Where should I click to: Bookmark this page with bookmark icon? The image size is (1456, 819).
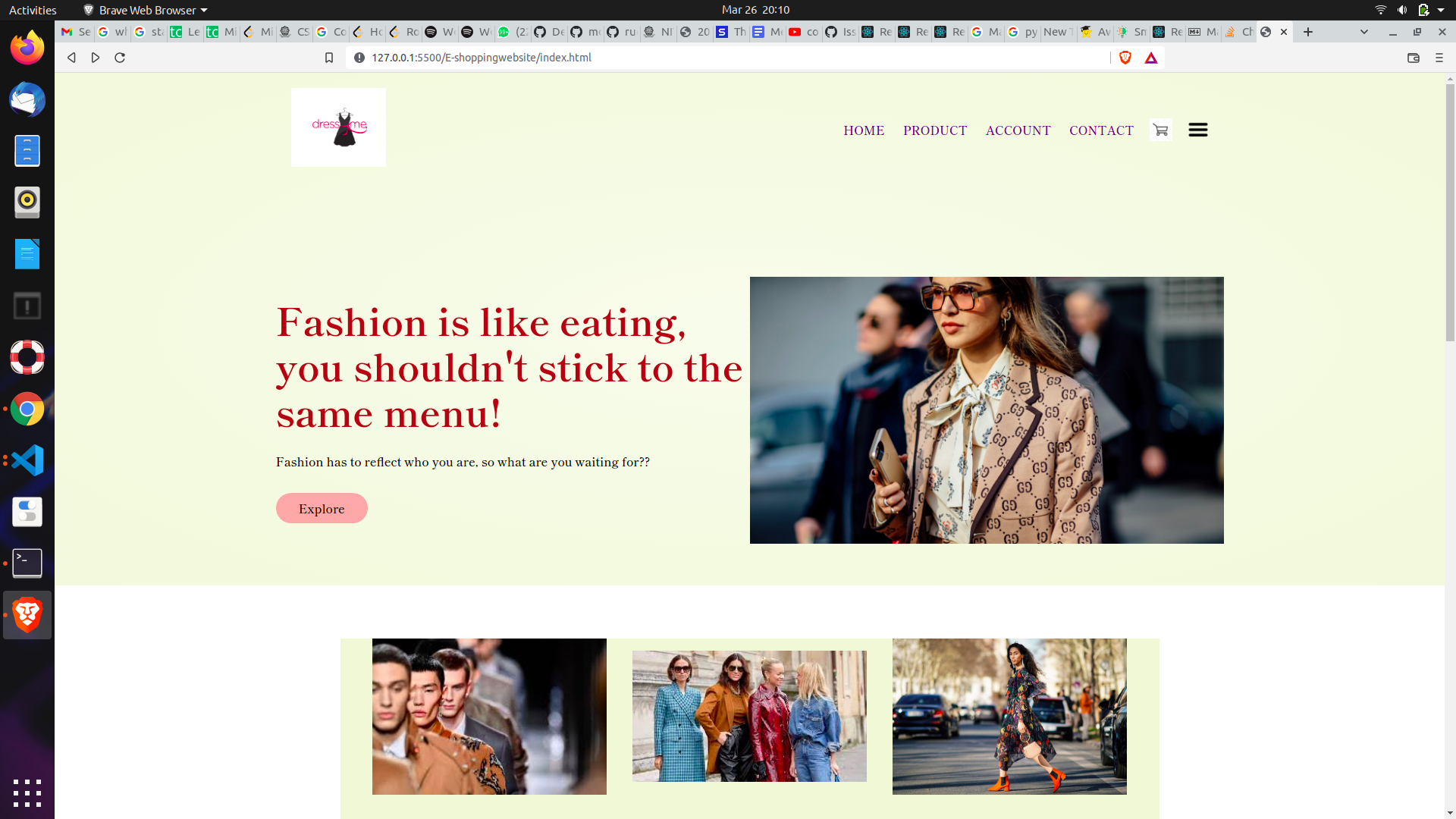tap(329, 58)
